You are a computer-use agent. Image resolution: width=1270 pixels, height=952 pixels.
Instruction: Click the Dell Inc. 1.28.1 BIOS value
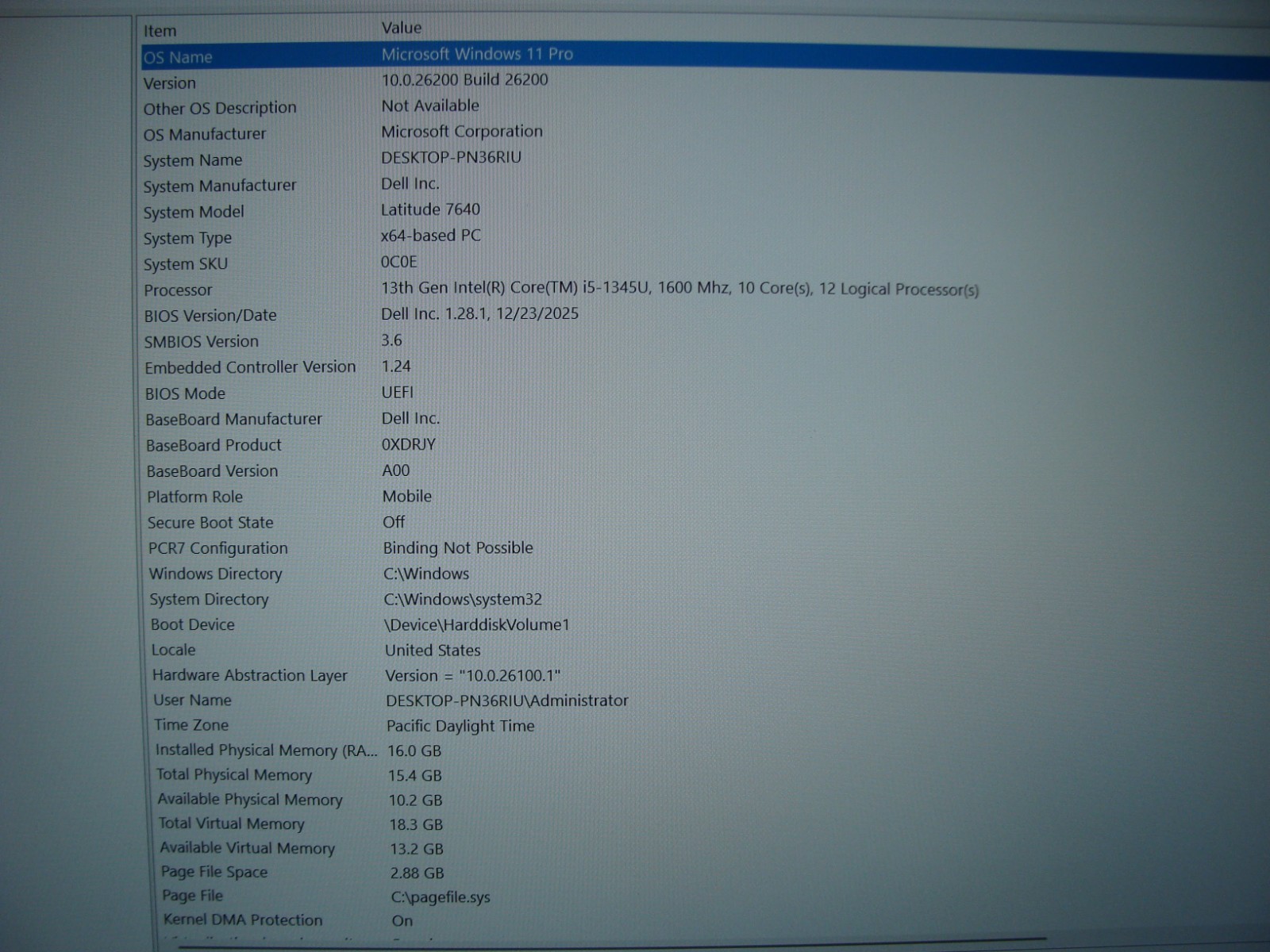point(479,313)
